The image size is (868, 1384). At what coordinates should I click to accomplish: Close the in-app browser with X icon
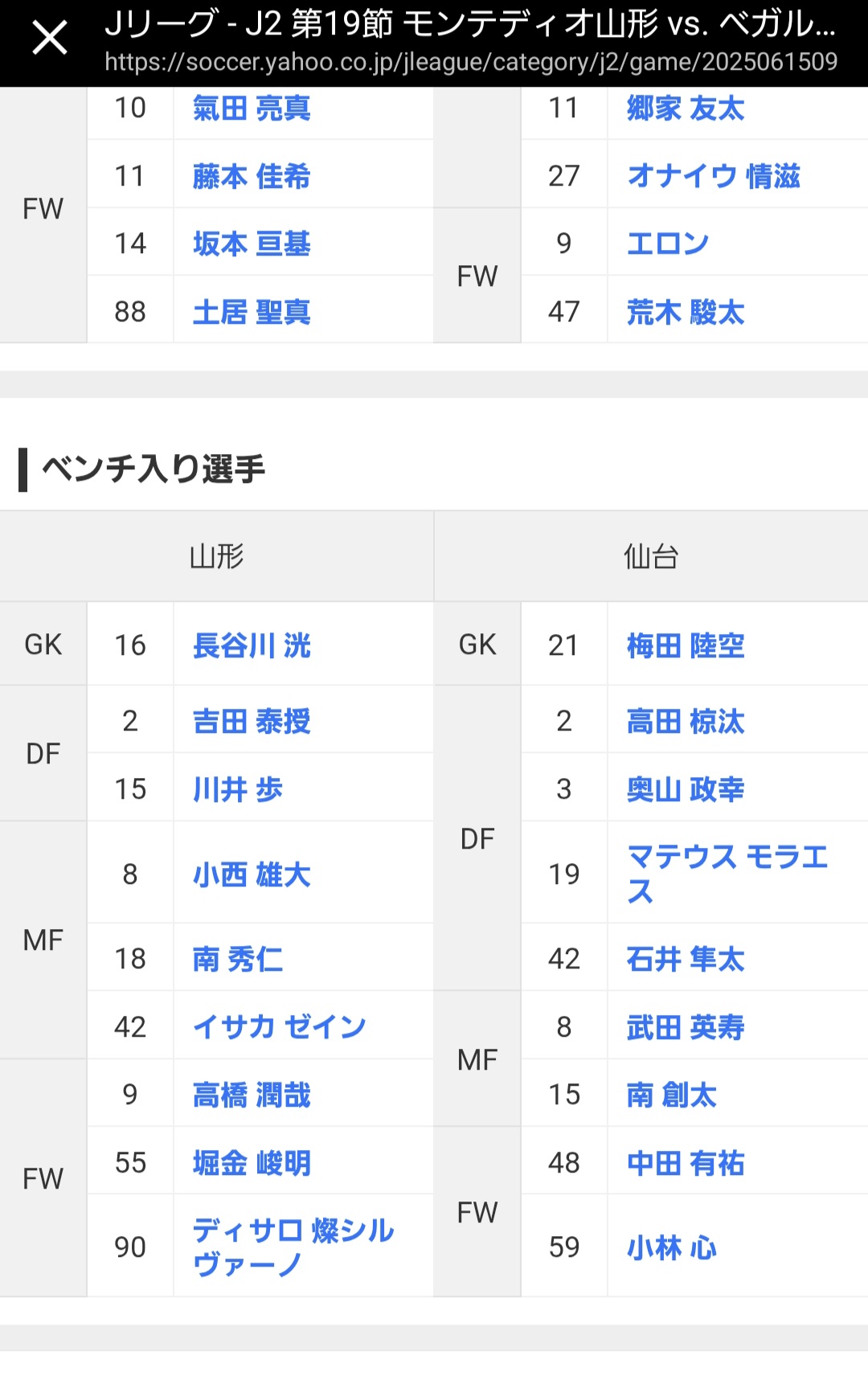pos(50,38)
